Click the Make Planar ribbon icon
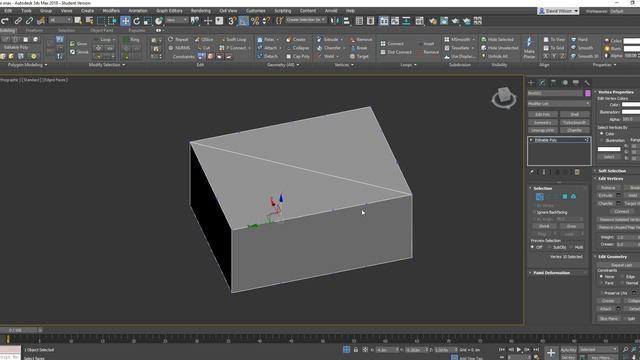 (x=529, y=47)
